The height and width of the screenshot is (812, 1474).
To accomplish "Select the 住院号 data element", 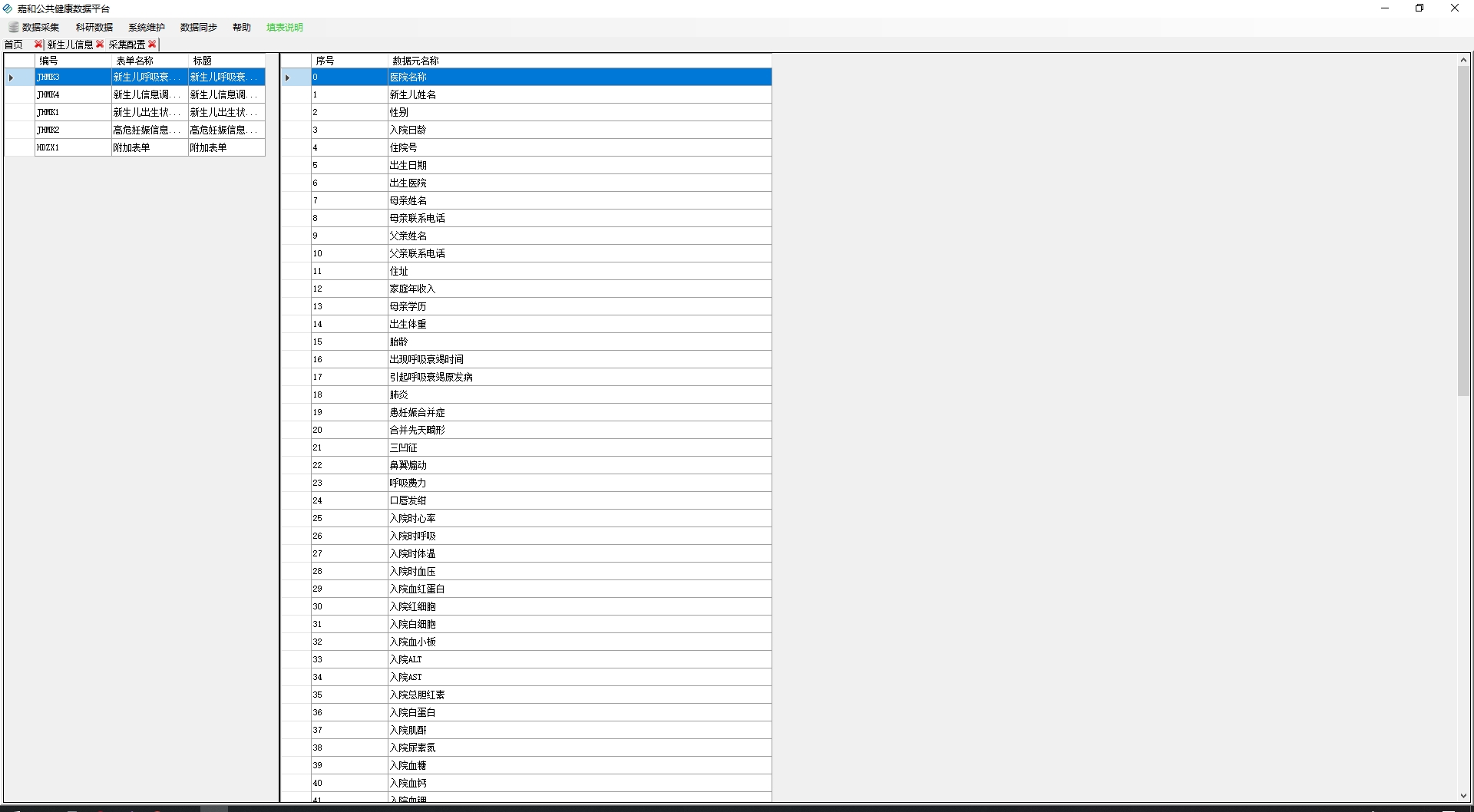I will coord(580,147).
